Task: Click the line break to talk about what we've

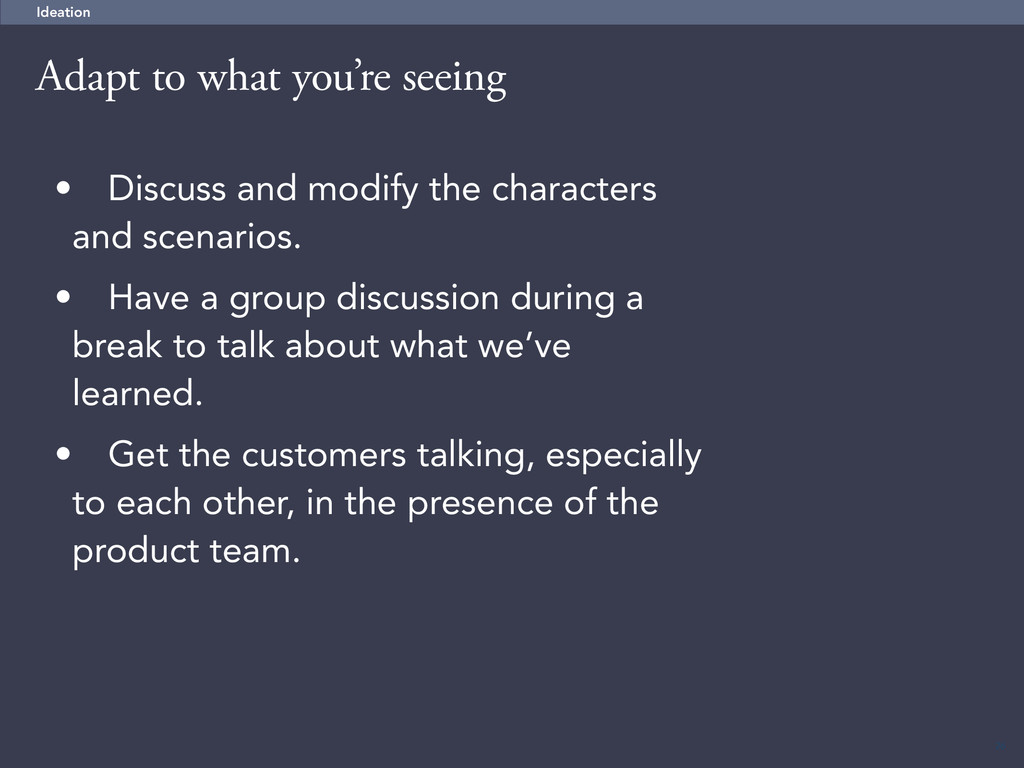Action: click(x=321, y=345)
